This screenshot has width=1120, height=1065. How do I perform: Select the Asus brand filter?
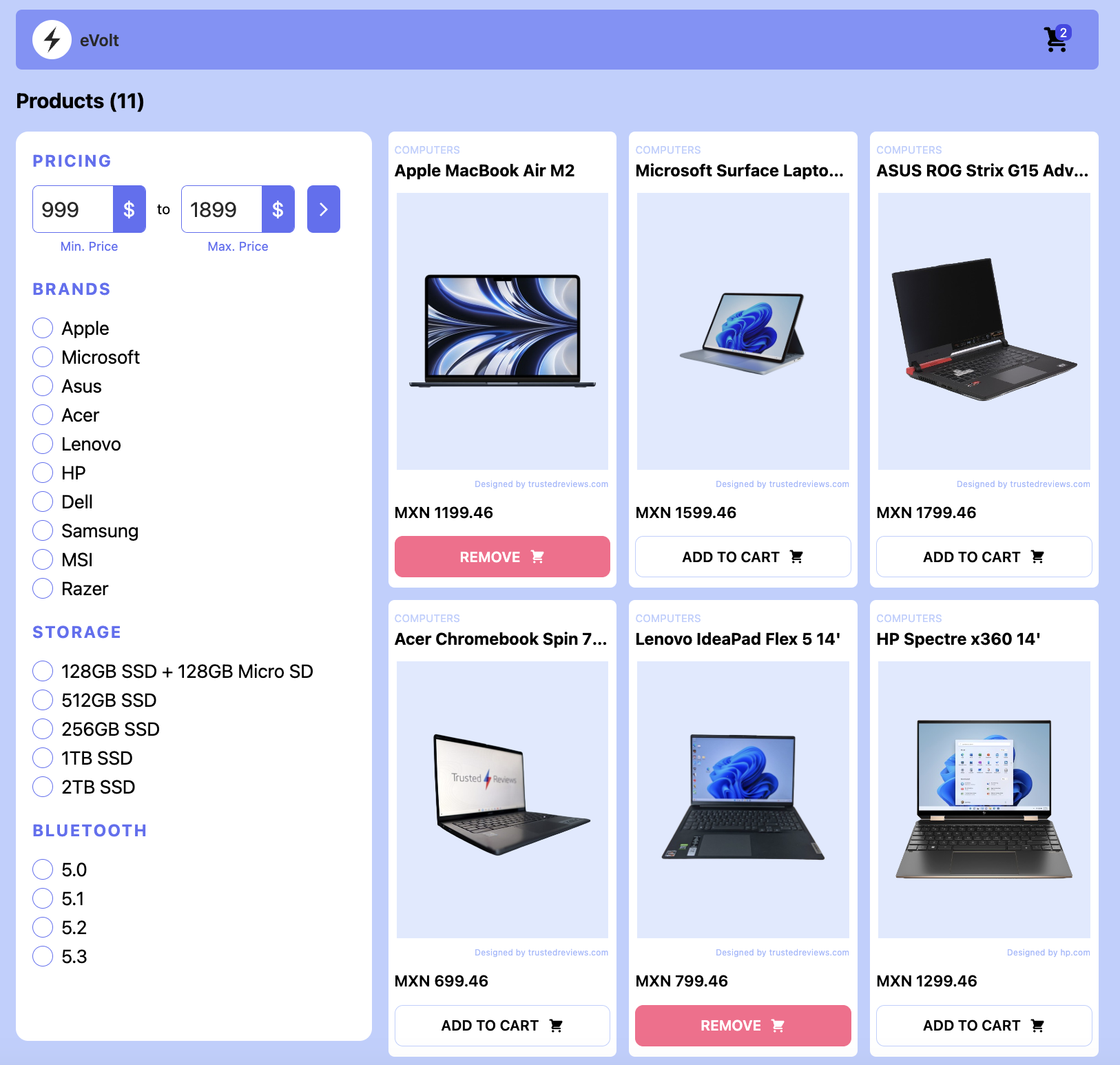(43, 386)
